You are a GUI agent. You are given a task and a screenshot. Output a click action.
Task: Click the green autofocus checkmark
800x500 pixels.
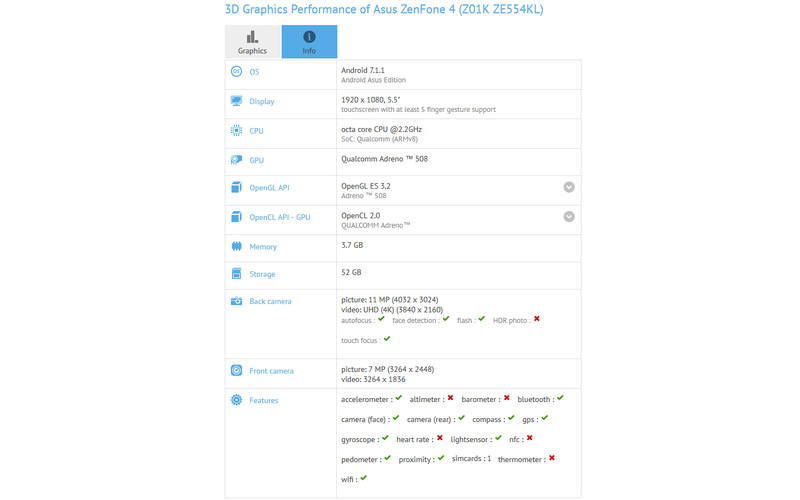pos(381,319)
